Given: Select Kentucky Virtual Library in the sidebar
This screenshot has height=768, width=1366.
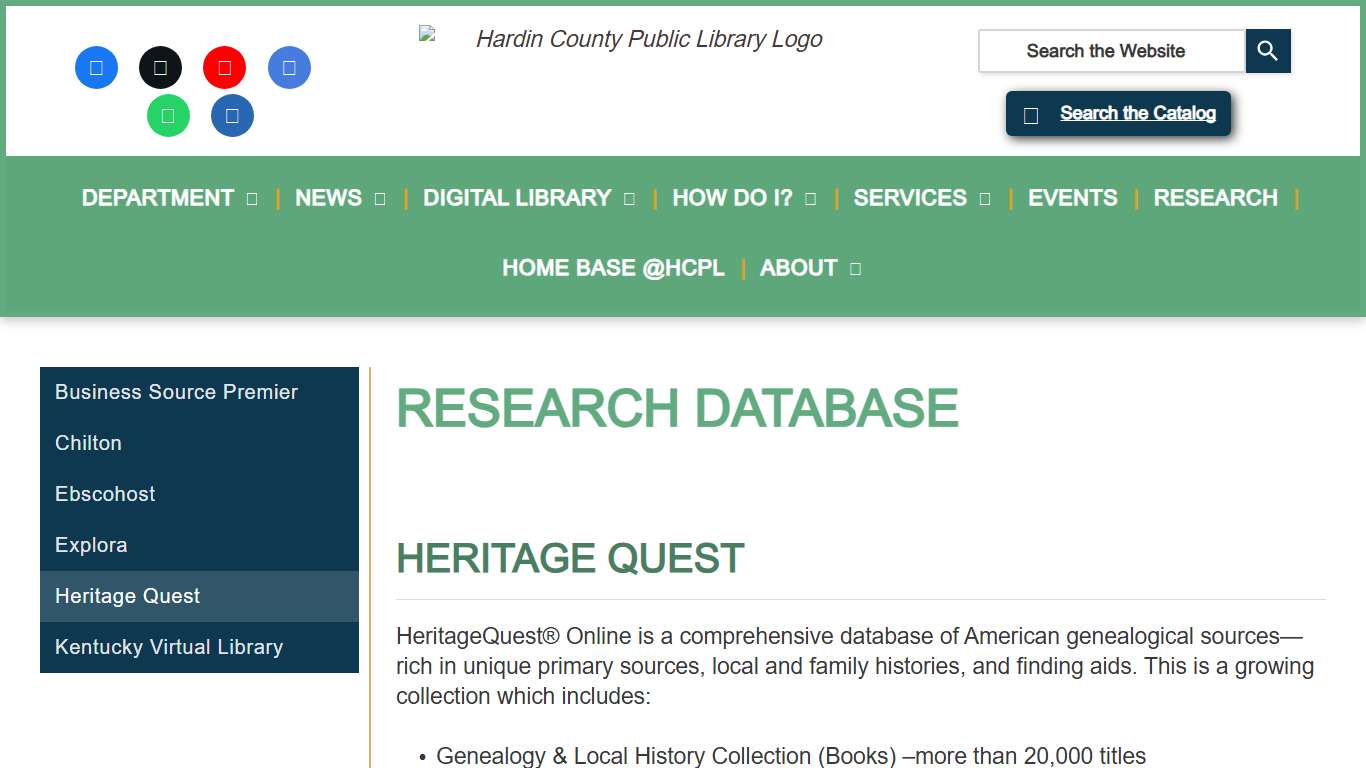Looking at the screenshot, I should 168,647.
